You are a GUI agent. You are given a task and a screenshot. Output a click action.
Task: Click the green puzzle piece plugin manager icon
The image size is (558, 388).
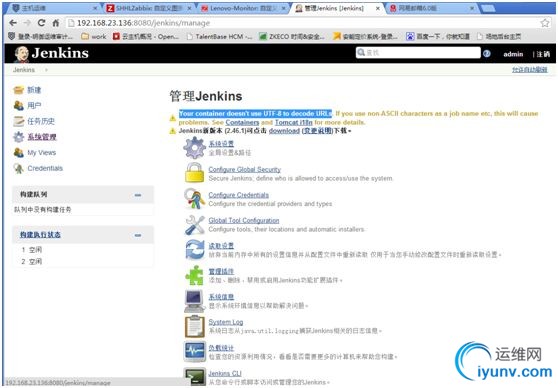tap(194, 275)
